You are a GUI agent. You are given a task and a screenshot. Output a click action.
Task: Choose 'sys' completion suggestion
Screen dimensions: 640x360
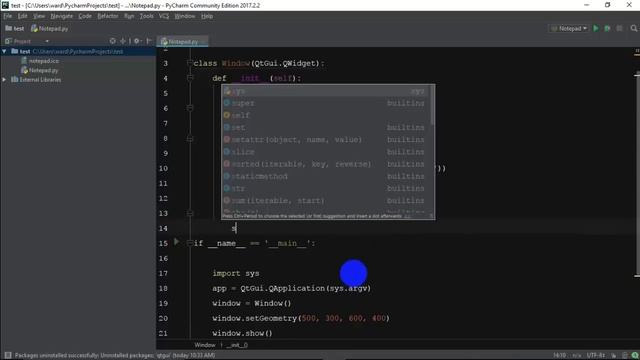pos(325,91)
